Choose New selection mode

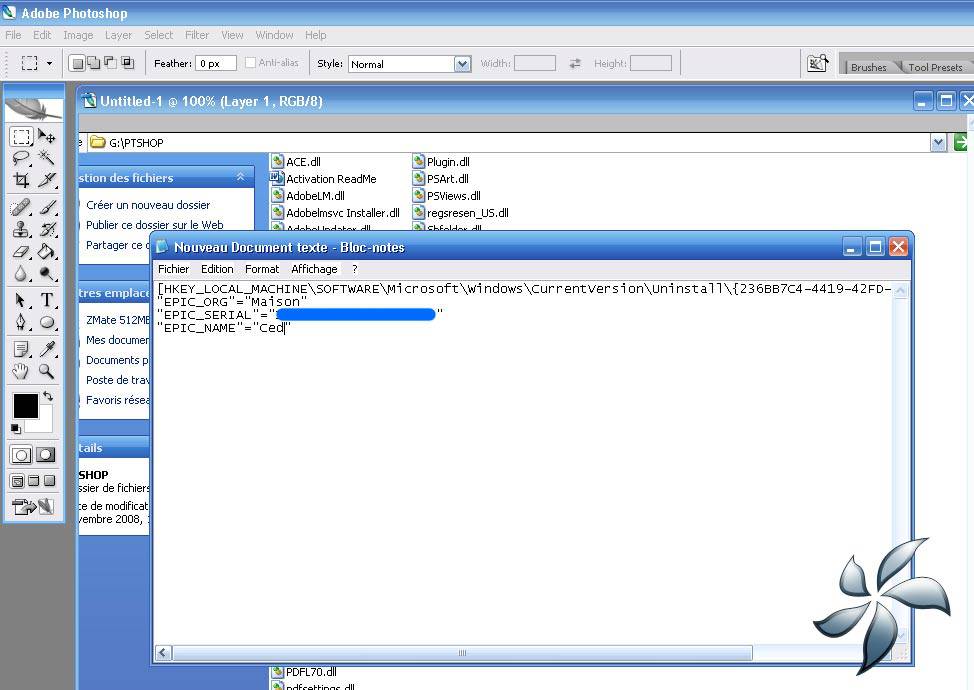(x=77, y=63)
